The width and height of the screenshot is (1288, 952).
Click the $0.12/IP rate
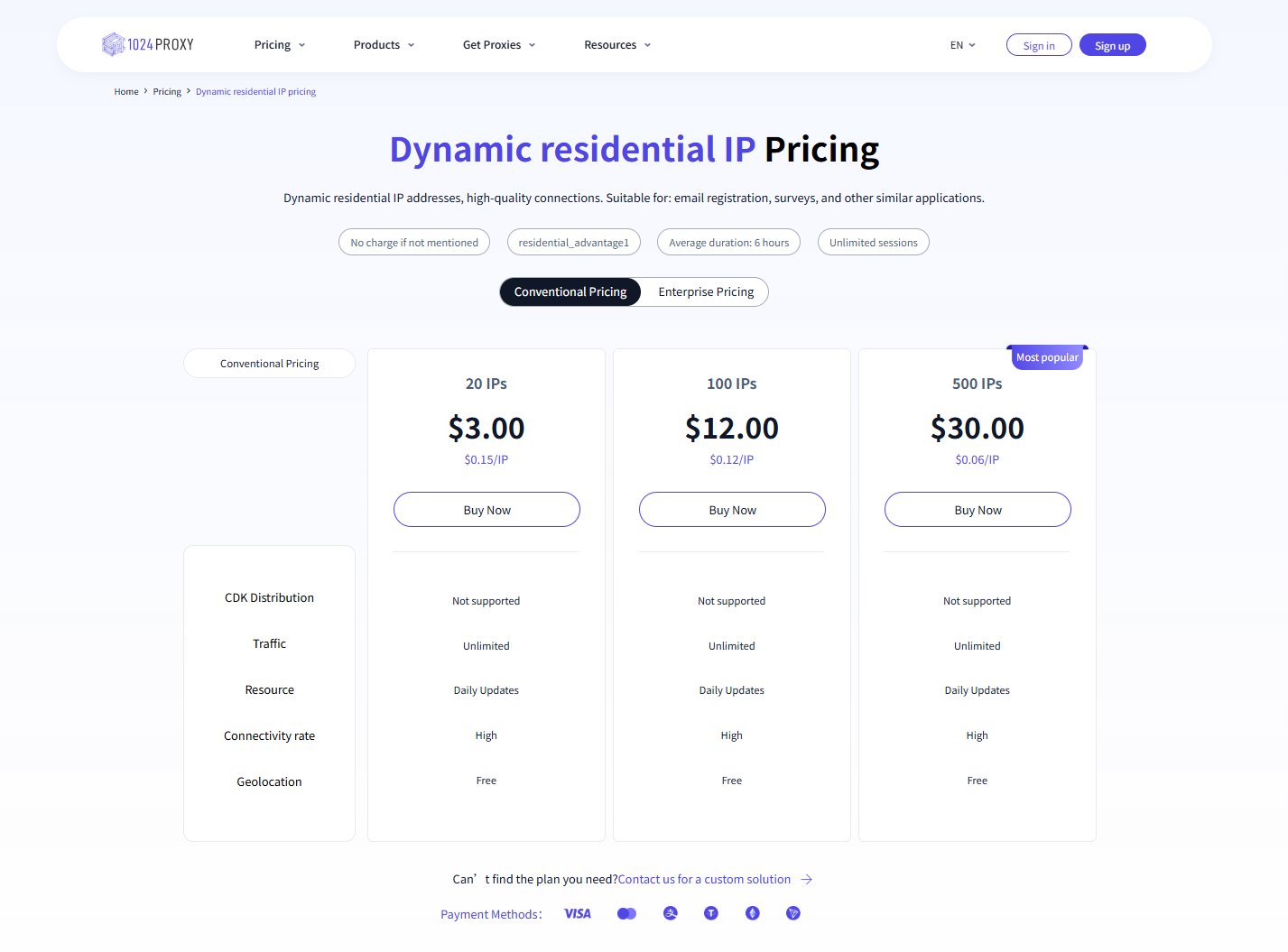tap(732, 459)
